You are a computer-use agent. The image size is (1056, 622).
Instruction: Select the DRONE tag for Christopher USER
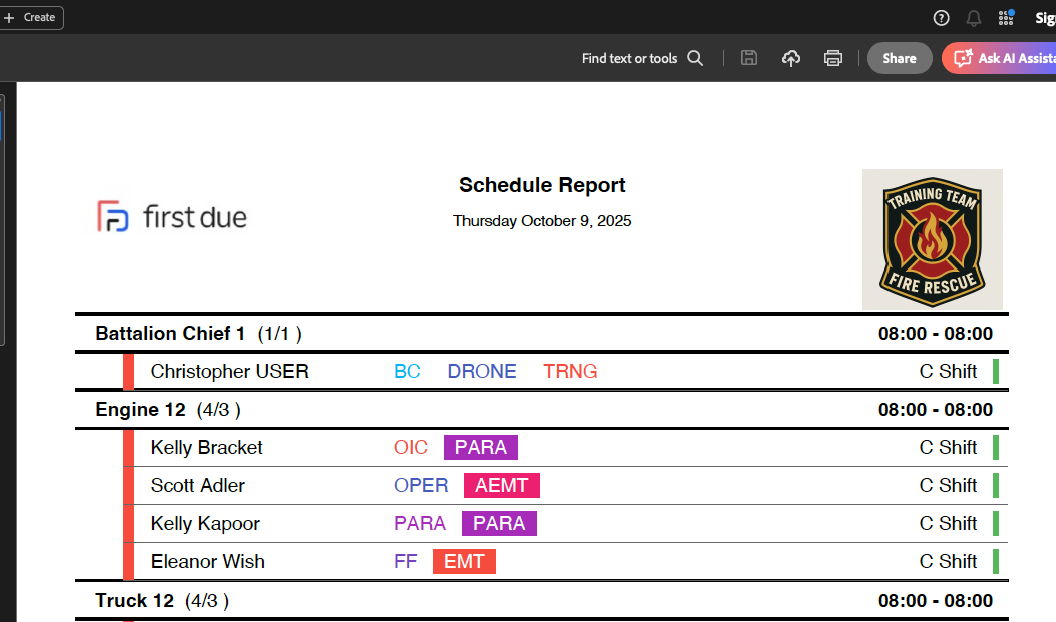[x=482, y=371]
